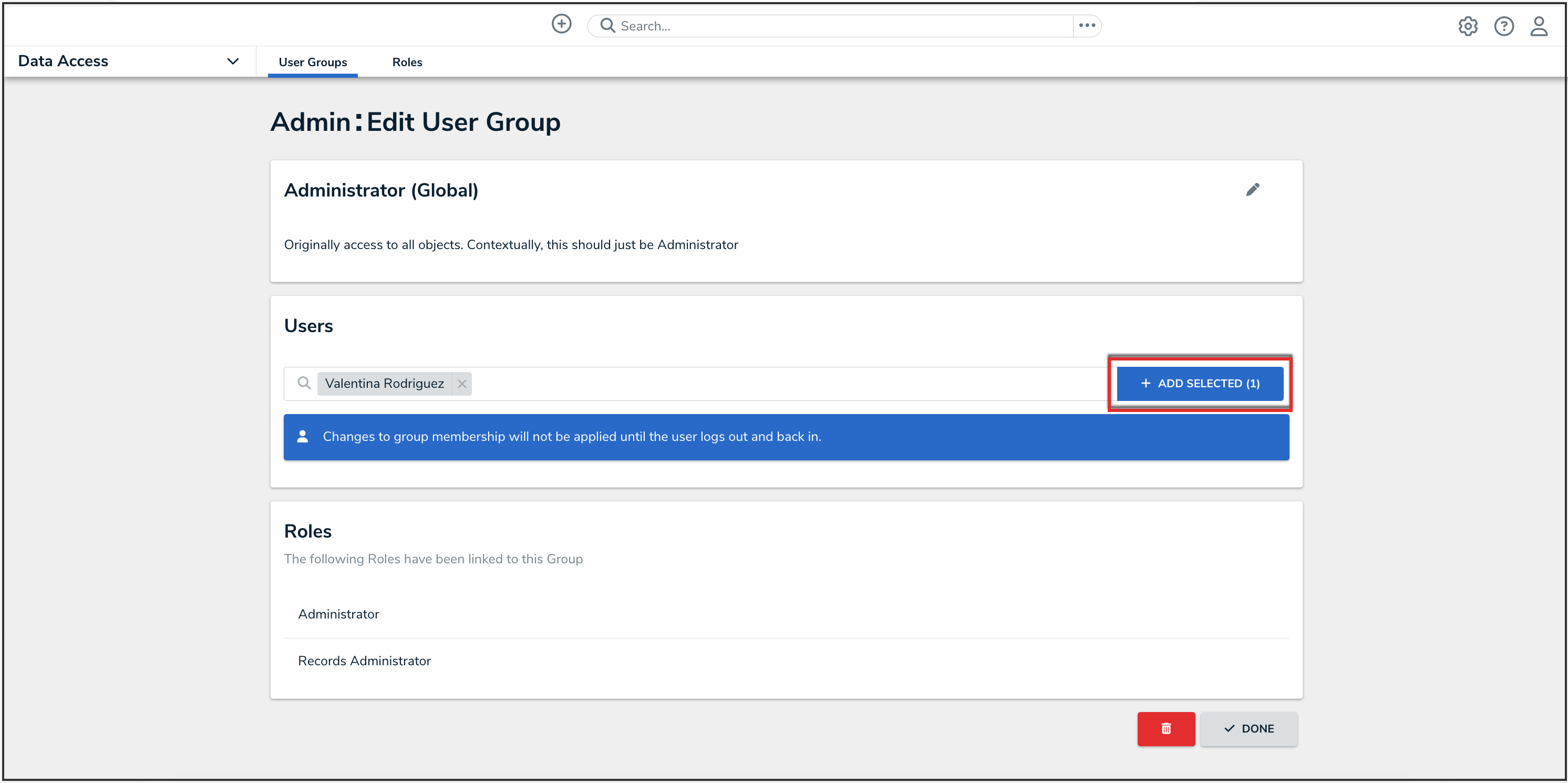Remove Valentina Rodriguez chip with the X
The width and height of the screenshot is (1568, 783).
click(462, 384)
